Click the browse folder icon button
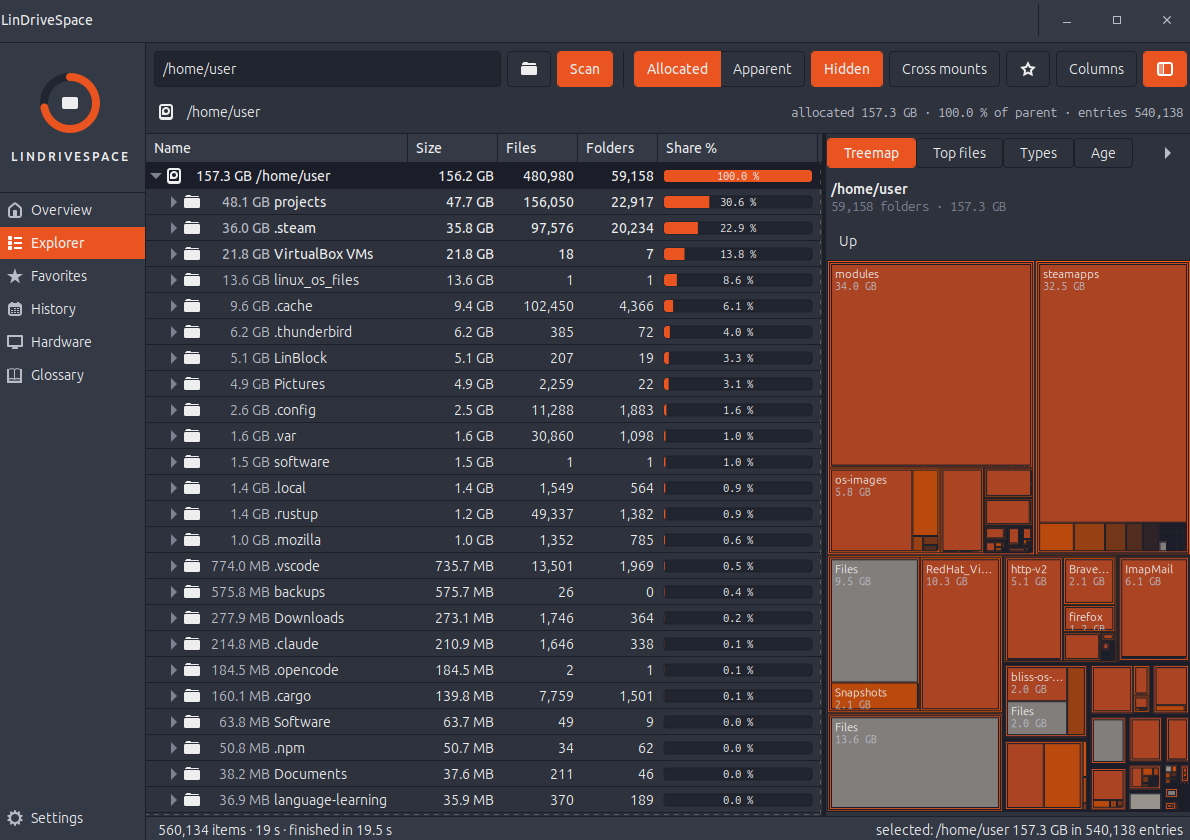 pyautogui.click(x=529, y=69)
